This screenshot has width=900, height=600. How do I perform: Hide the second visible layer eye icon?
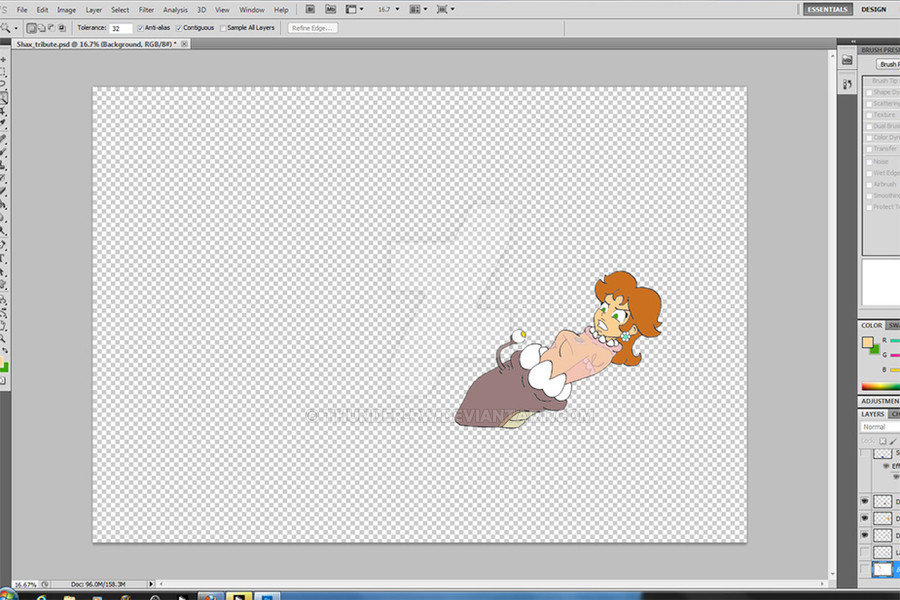(x=865, y=518)
